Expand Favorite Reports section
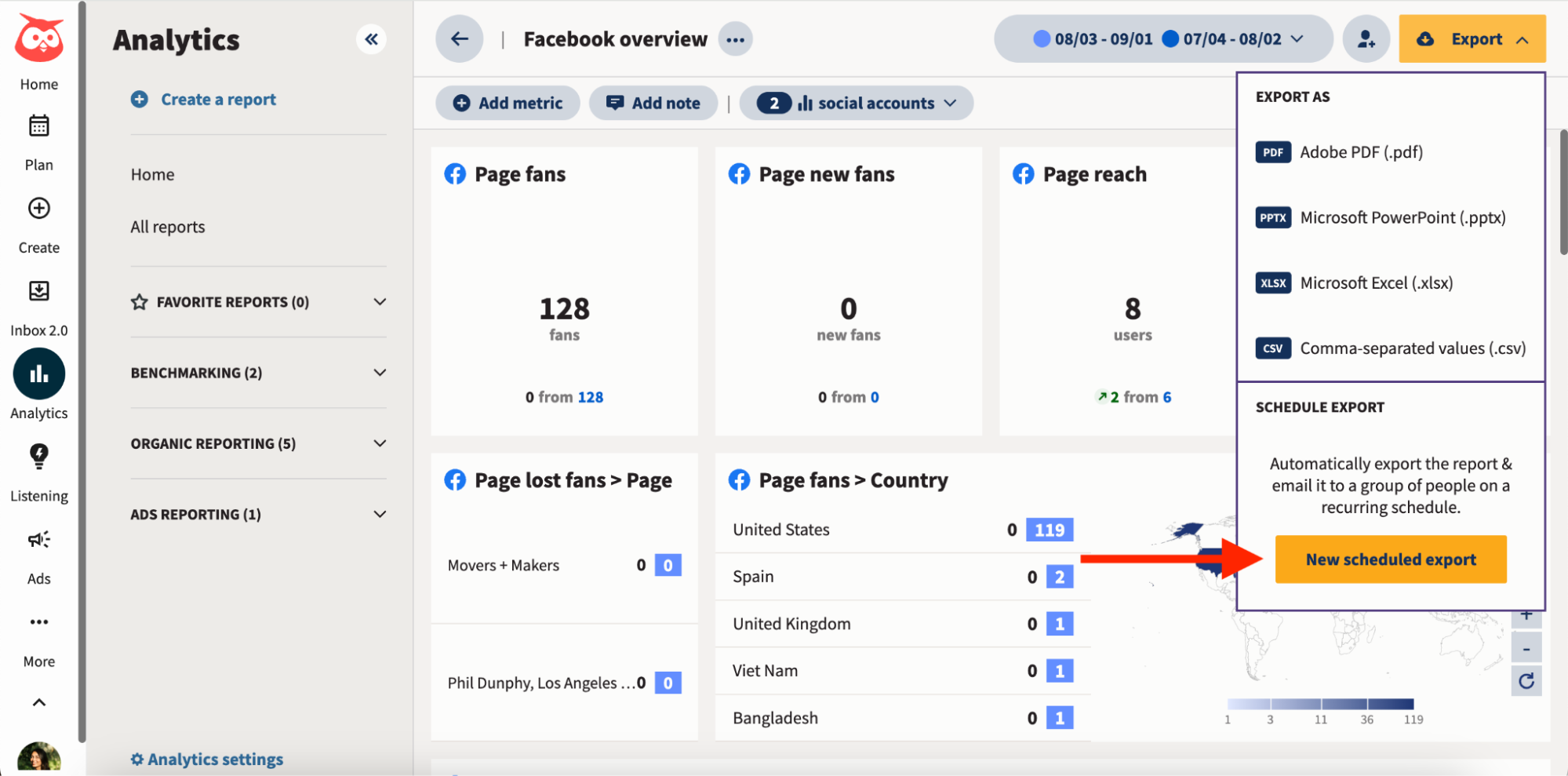The image size is (1568, 776). tap(259, 302)
